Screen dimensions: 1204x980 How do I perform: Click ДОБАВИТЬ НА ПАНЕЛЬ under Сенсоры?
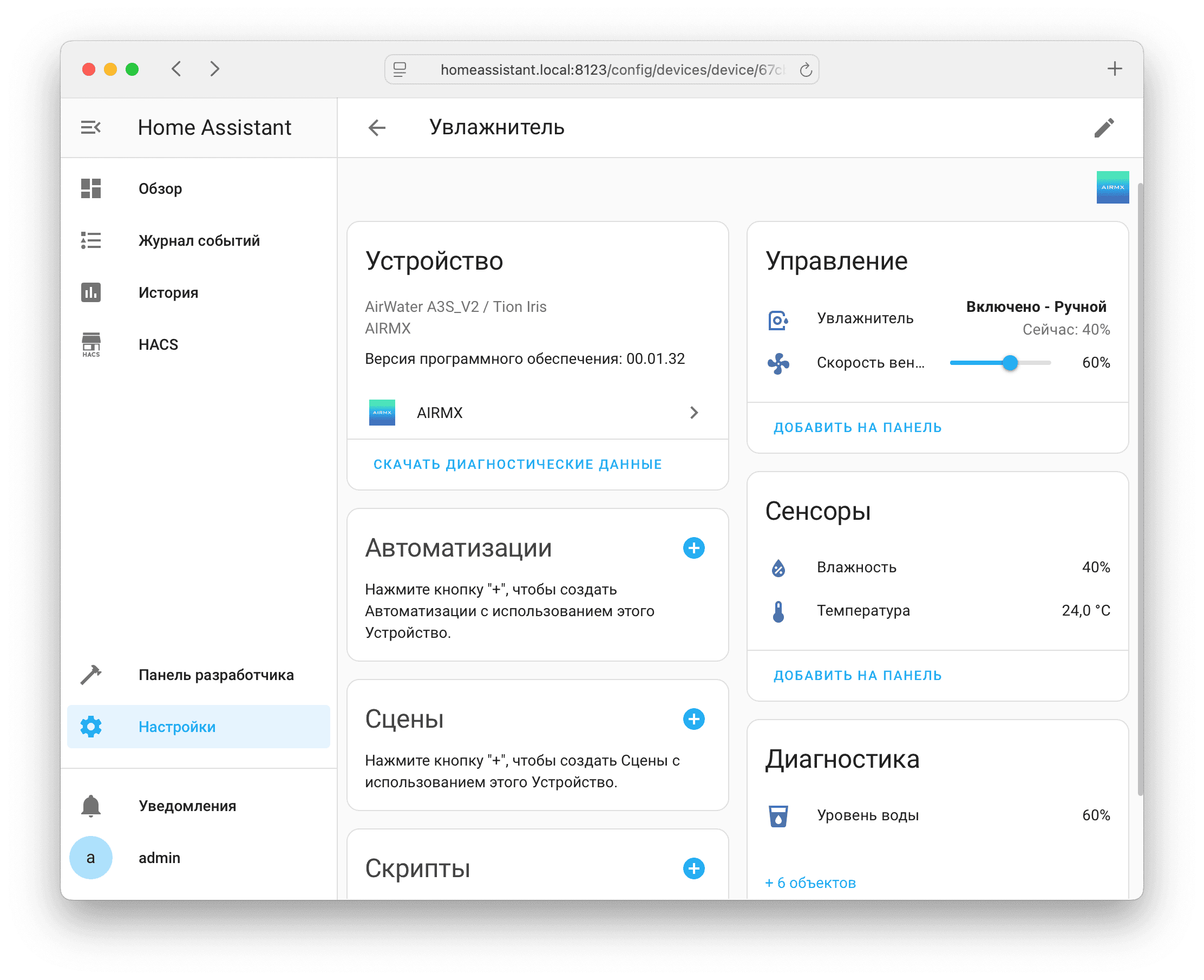click(857, 676)
